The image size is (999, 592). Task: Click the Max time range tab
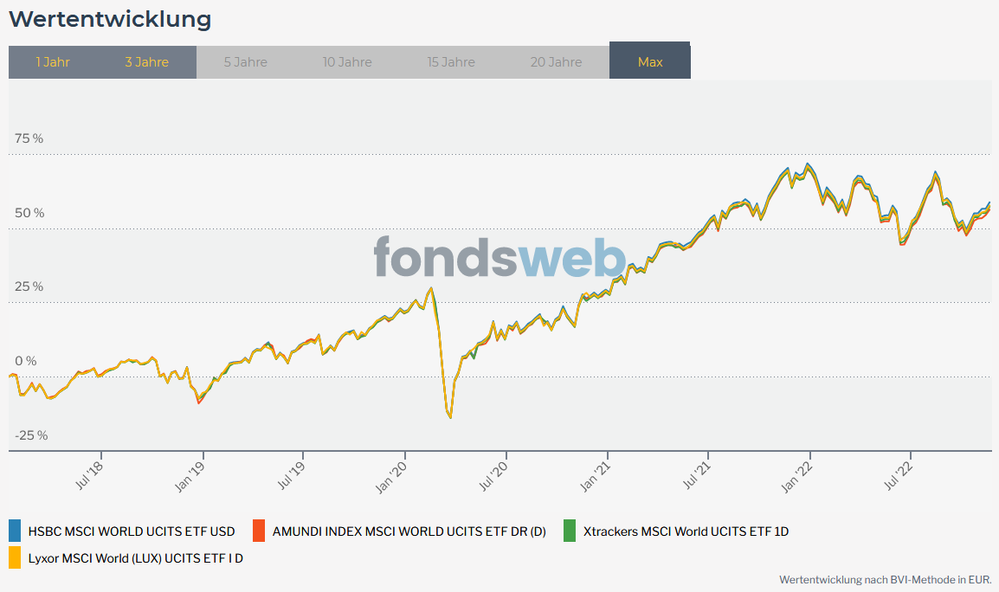pos(650,62)
